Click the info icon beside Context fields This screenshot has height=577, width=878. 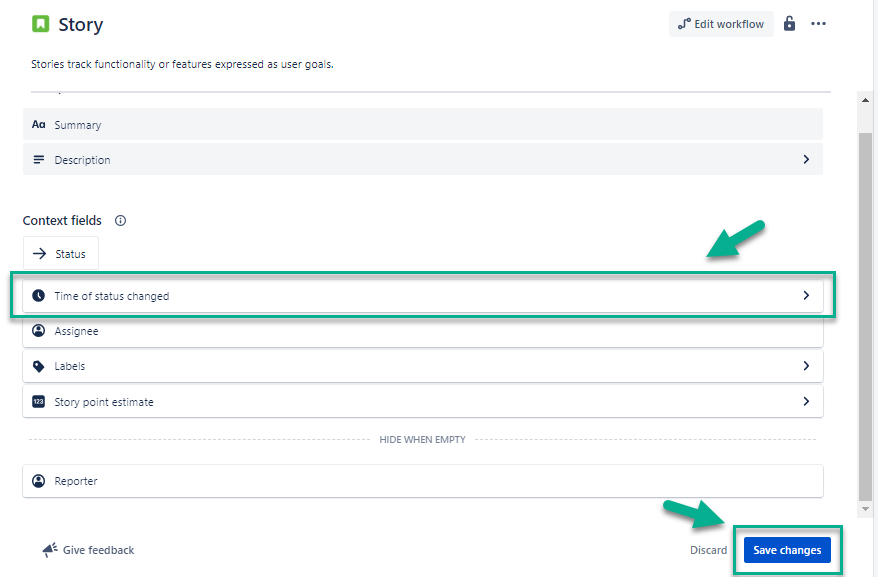pyautogui.click(x=121, y=221)
